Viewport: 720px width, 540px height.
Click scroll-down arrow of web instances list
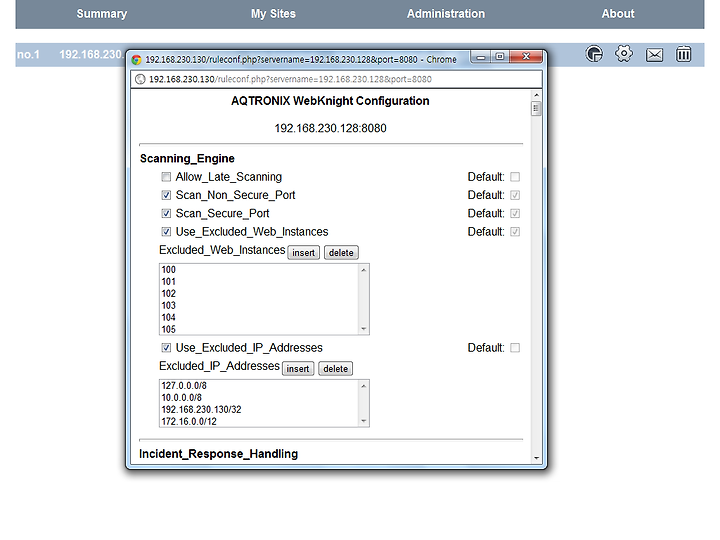(364, 329)
